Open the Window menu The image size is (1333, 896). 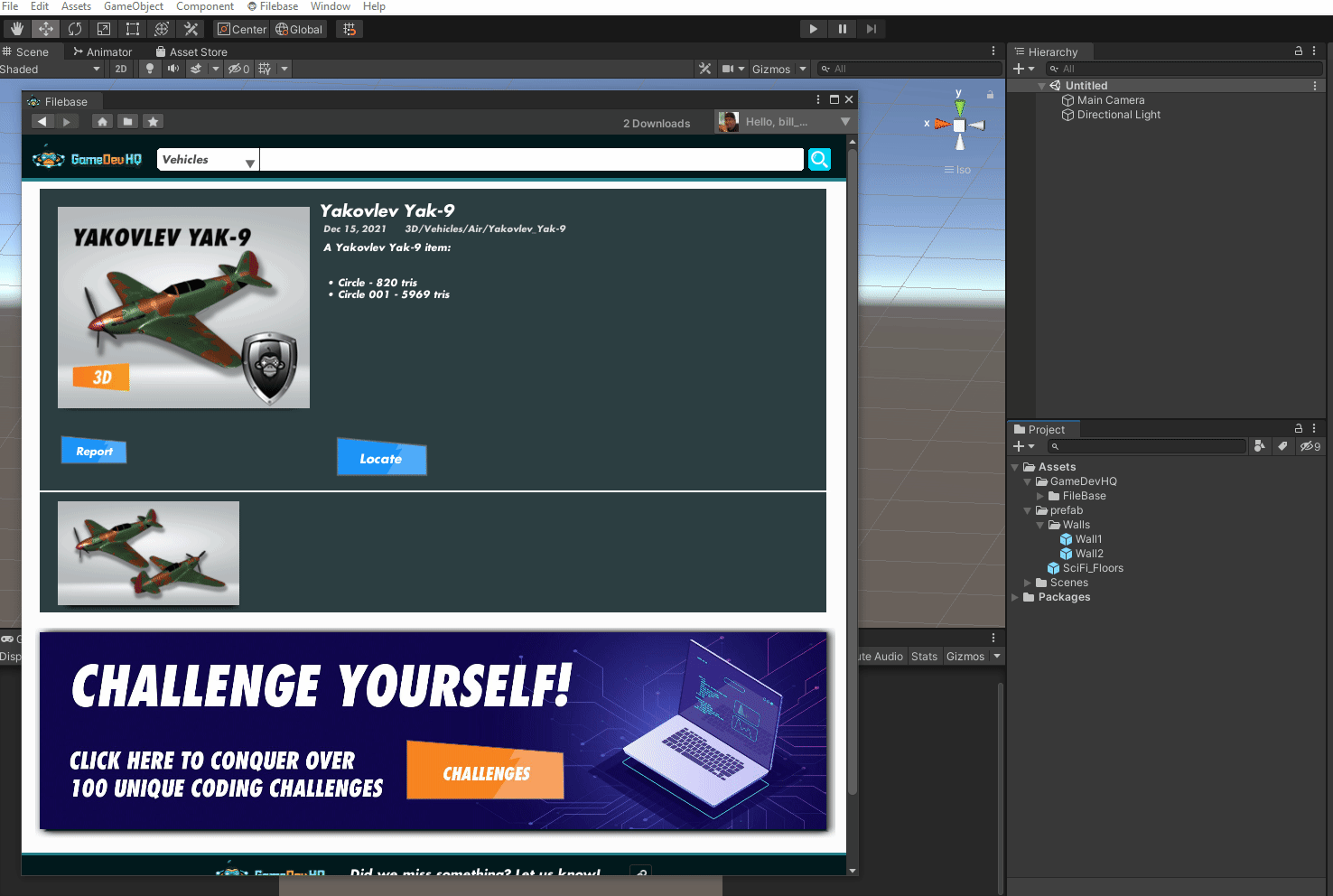[331, 6]
